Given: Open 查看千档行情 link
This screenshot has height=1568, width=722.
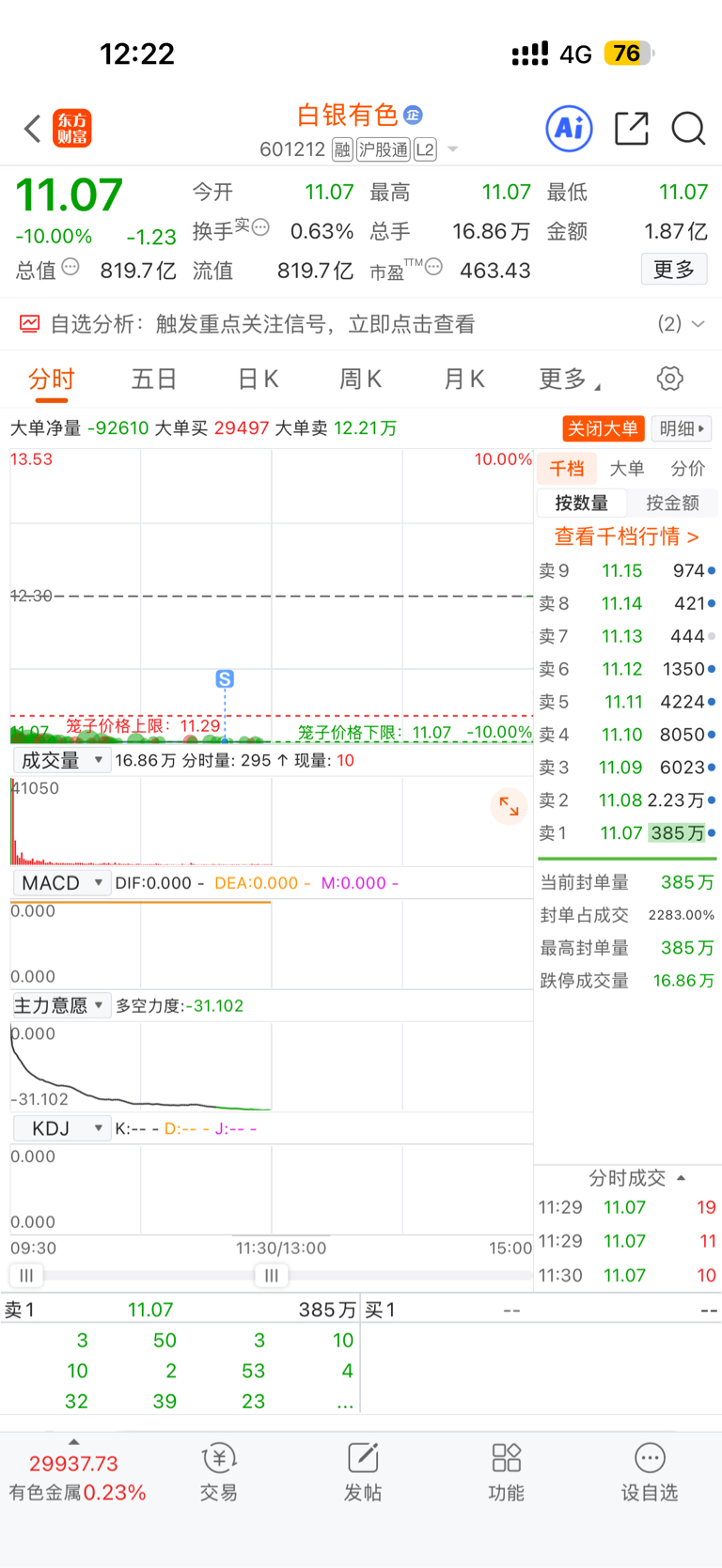Looking at the screenshot, I should [x=627, y=536].
